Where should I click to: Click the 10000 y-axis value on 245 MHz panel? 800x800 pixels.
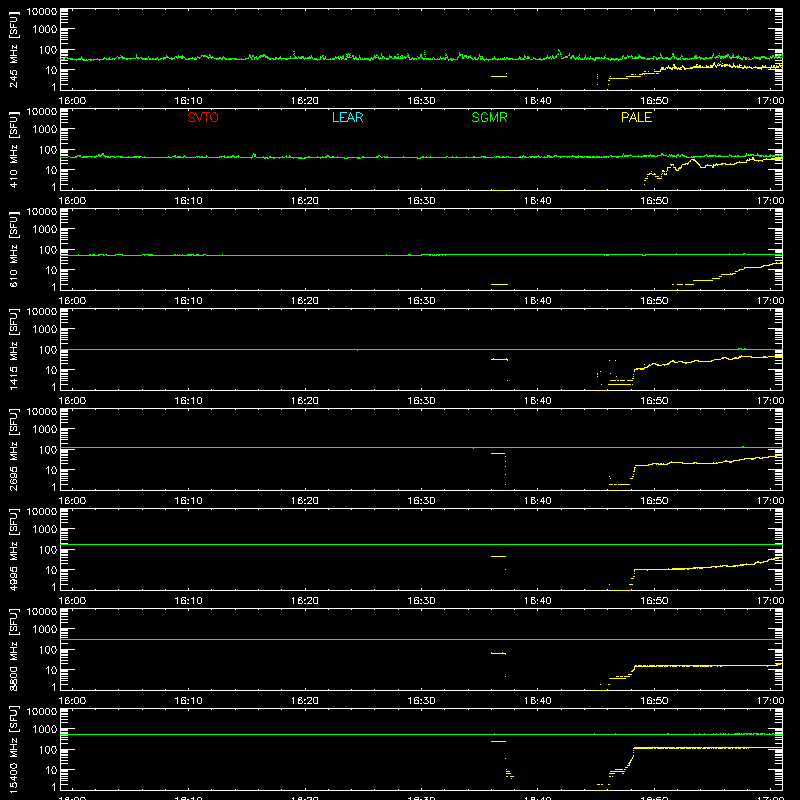click(x=42, y=12)
